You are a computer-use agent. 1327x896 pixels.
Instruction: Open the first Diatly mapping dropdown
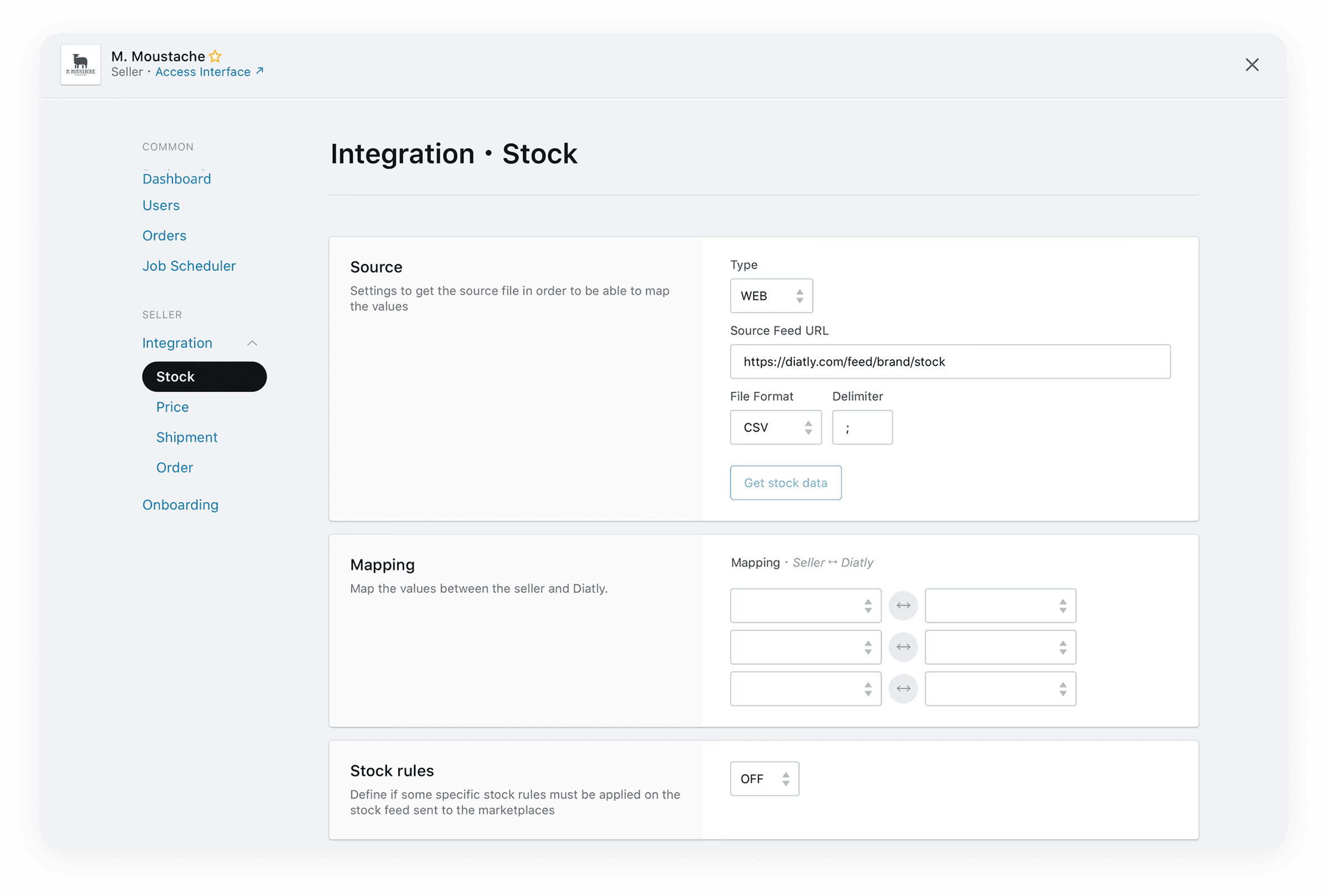[x=1000, y=606]
